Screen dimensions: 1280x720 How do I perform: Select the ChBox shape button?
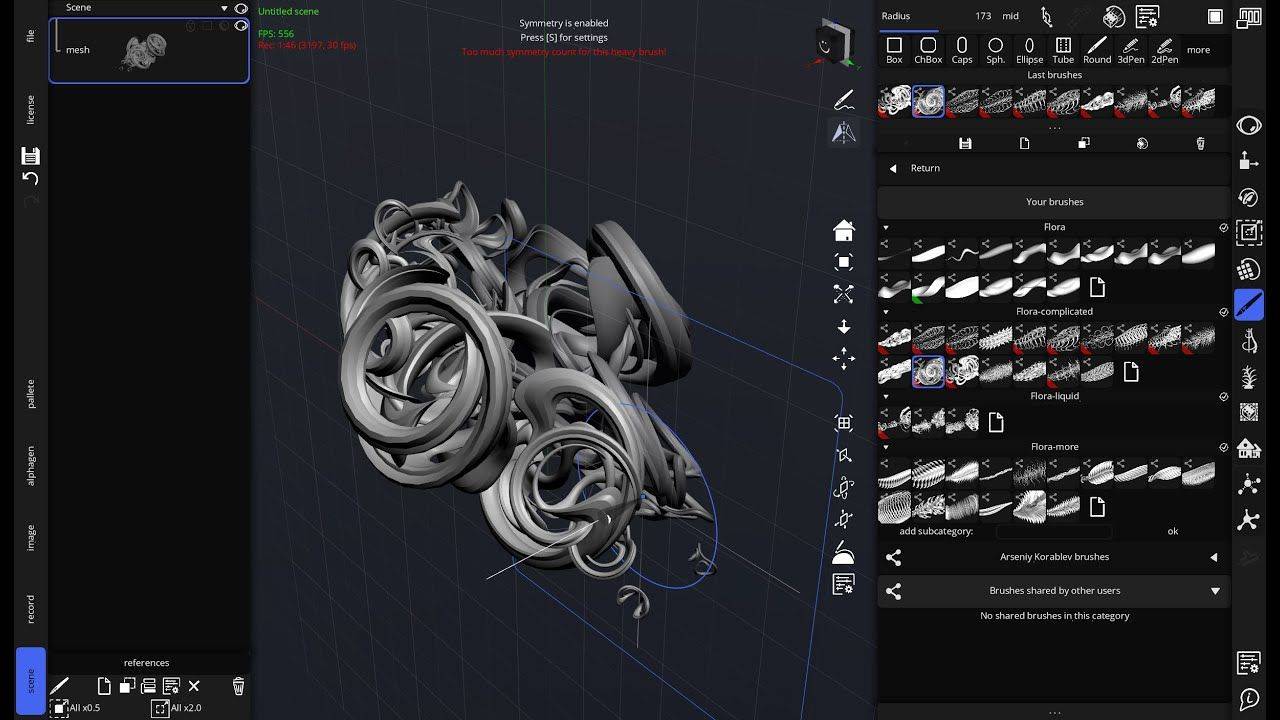(928, 50)
